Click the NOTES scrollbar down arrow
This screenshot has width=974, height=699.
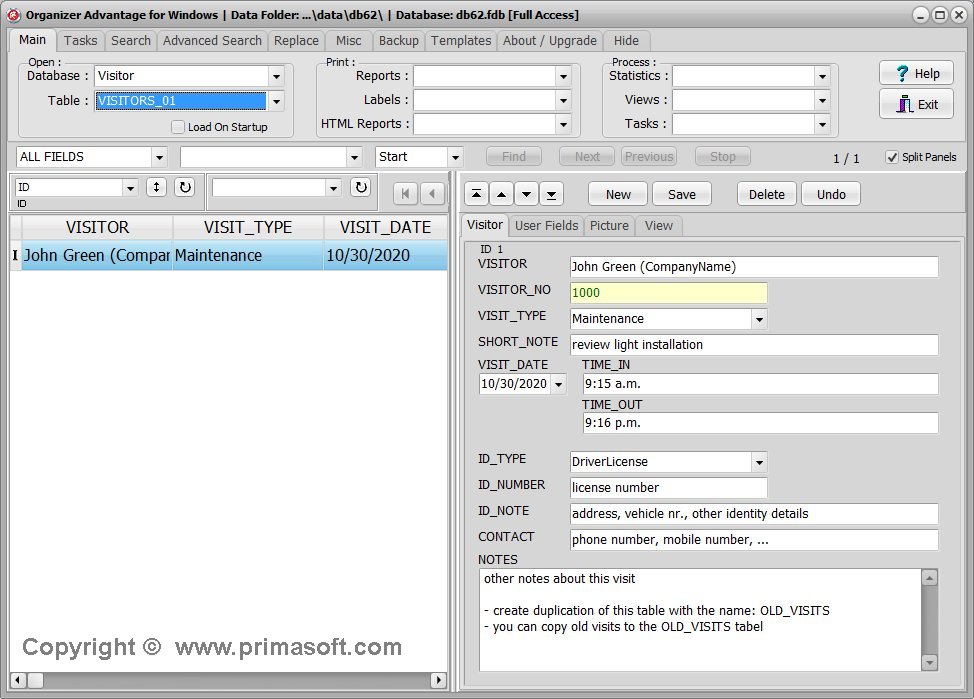coord(929,663)
